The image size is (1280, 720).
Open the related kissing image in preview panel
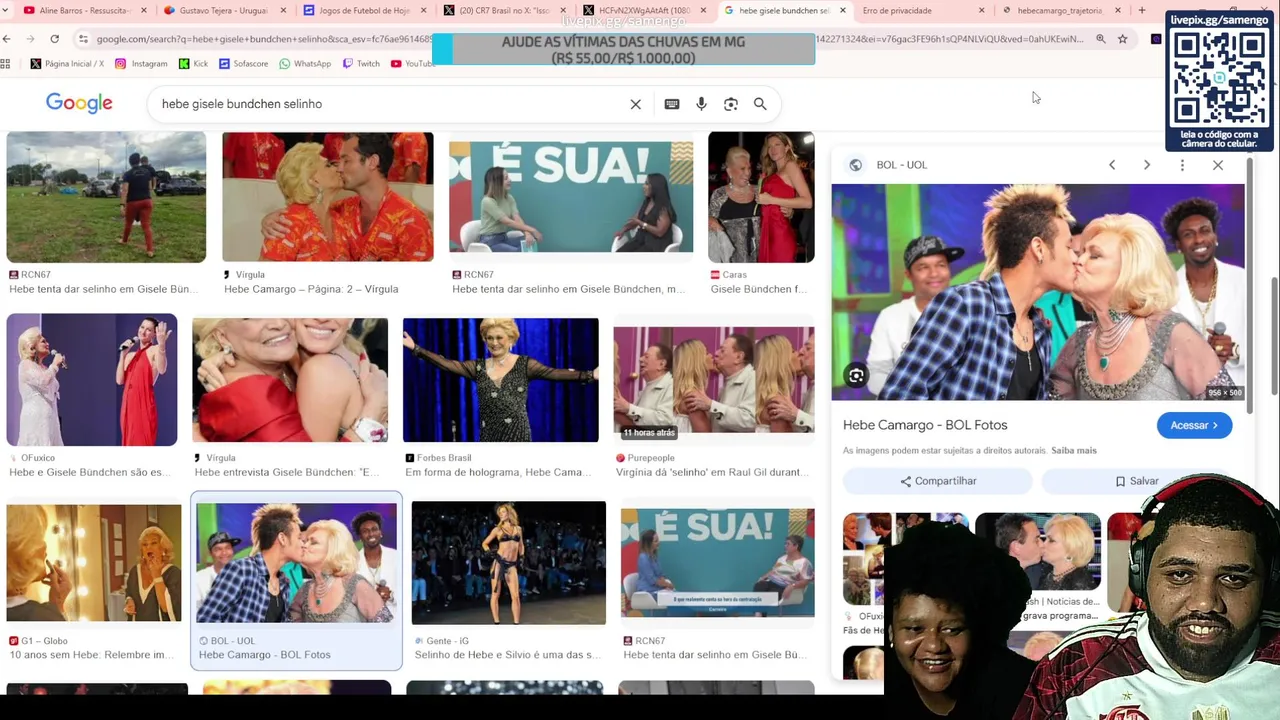pyautogui.click(x=1038, y=552)
